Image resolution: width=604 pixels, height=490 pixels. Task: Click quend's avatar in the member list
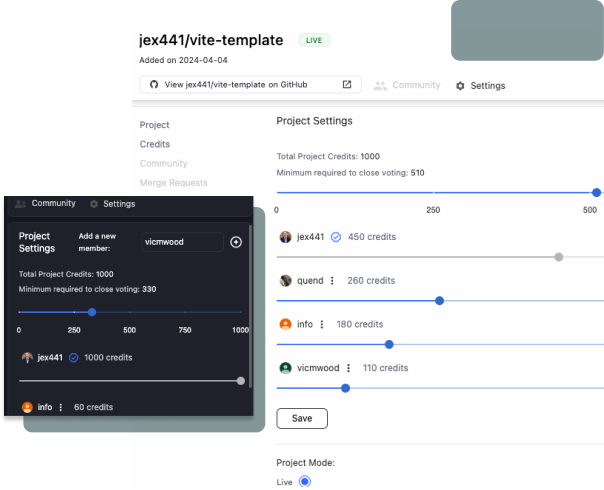(285, 281)
